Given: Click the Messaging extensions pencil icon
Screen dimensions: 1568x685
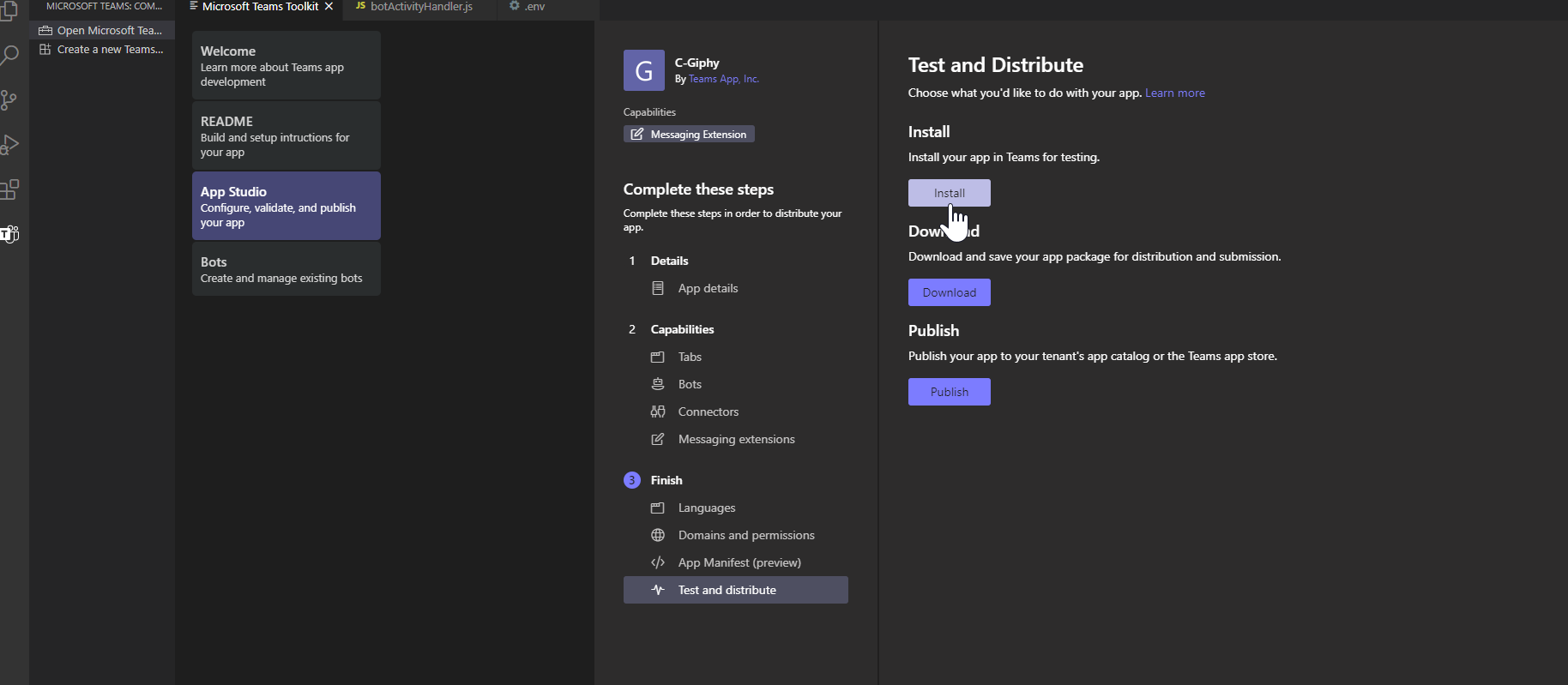Looking at the screenshot, I should [x=658, y=439].
